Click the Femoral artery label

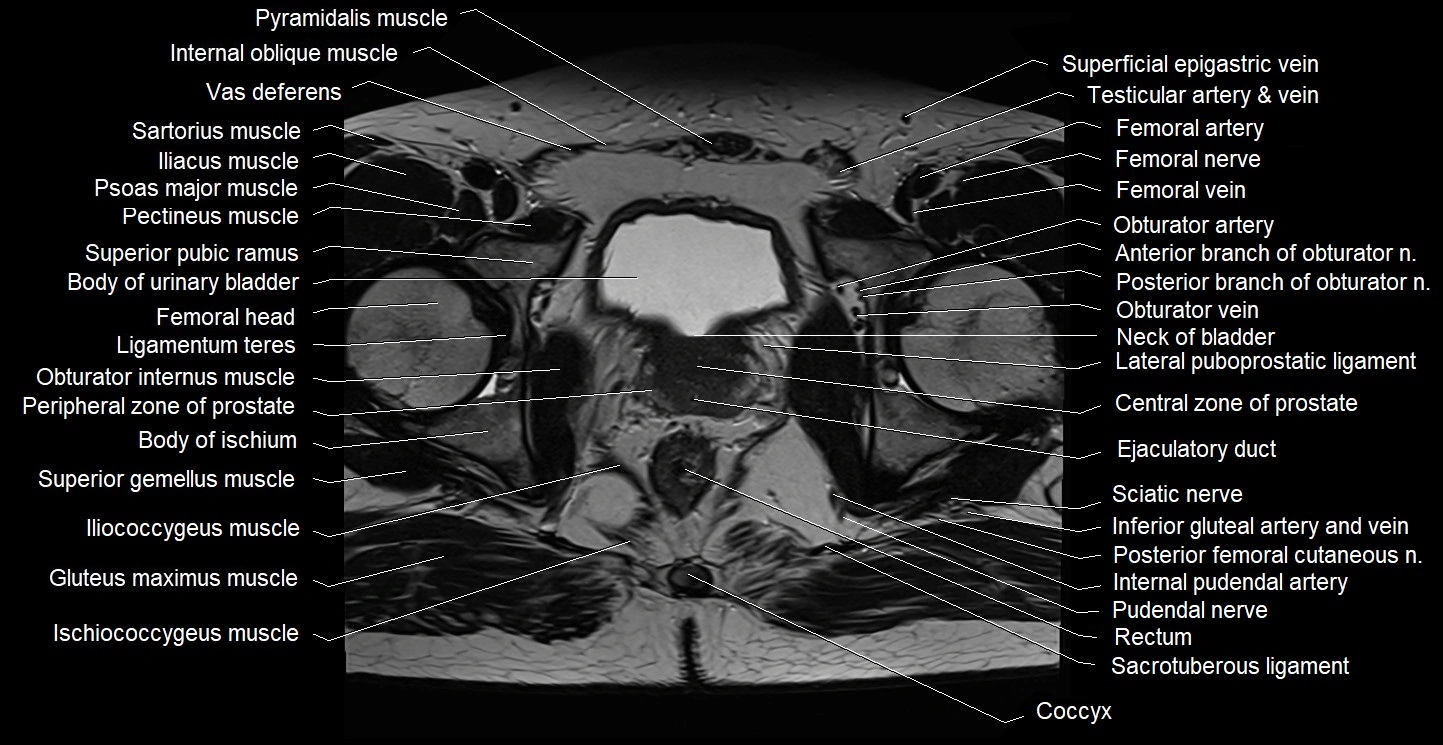pos(1190,128)
